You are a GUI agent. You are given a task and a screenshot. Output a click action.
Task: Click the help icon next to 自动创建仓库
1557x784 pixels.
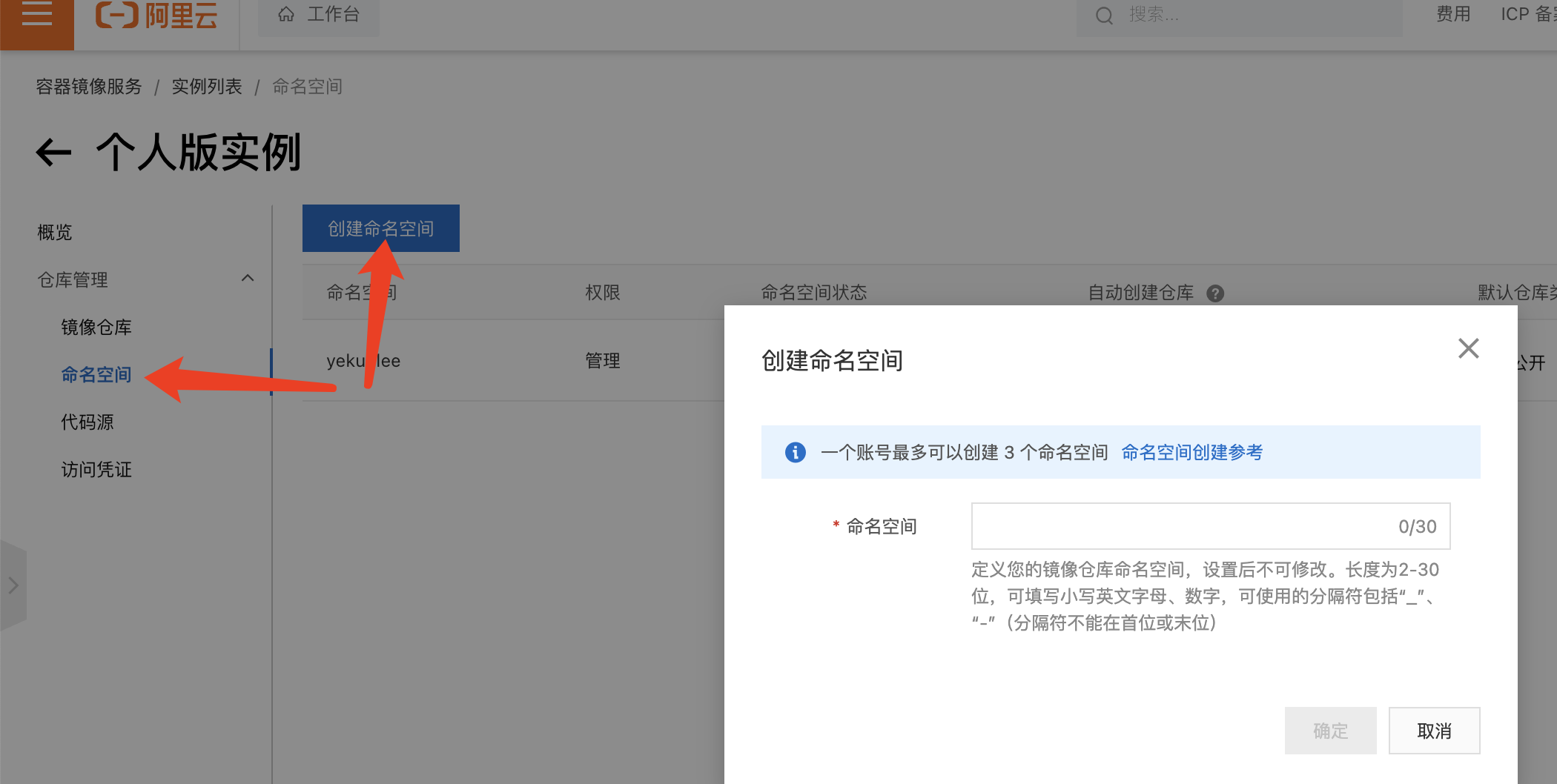coord(1215,293)
